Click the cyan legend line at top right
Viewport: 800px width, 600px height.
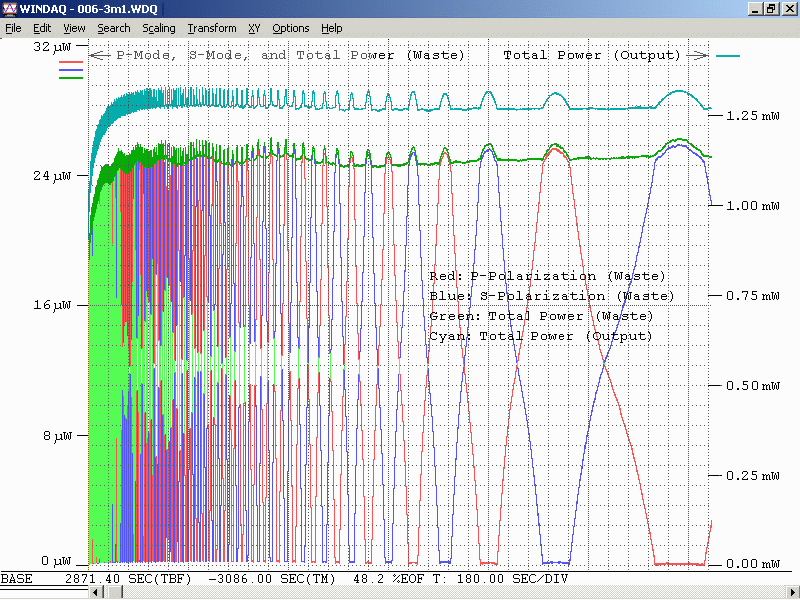(x=728, y=56)
